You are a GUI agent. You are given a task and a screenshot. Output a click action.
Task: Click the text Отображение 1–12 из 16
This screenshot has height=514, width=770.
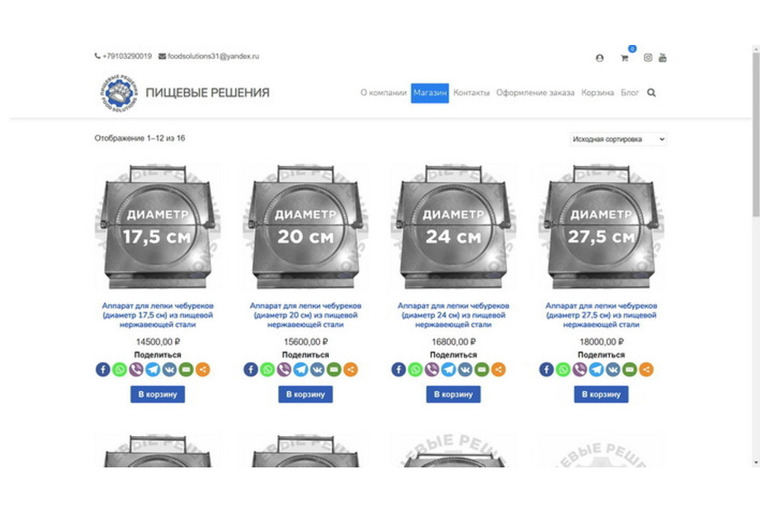pos(140,138)
